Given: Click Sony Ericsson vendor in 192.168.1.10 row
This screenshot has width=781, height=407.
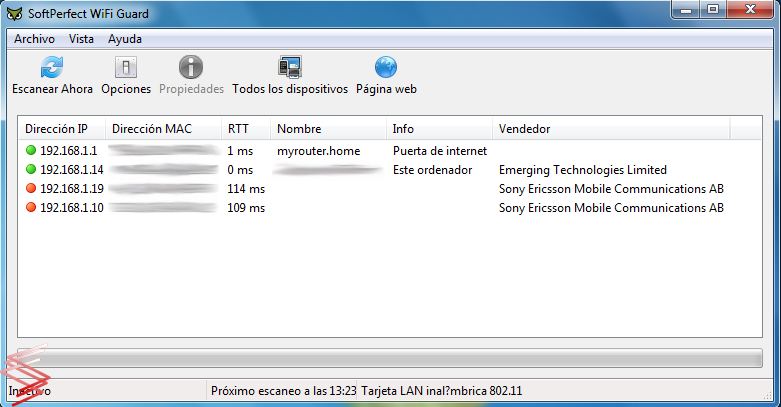Looking at the screenshot, I should [611, 208].
